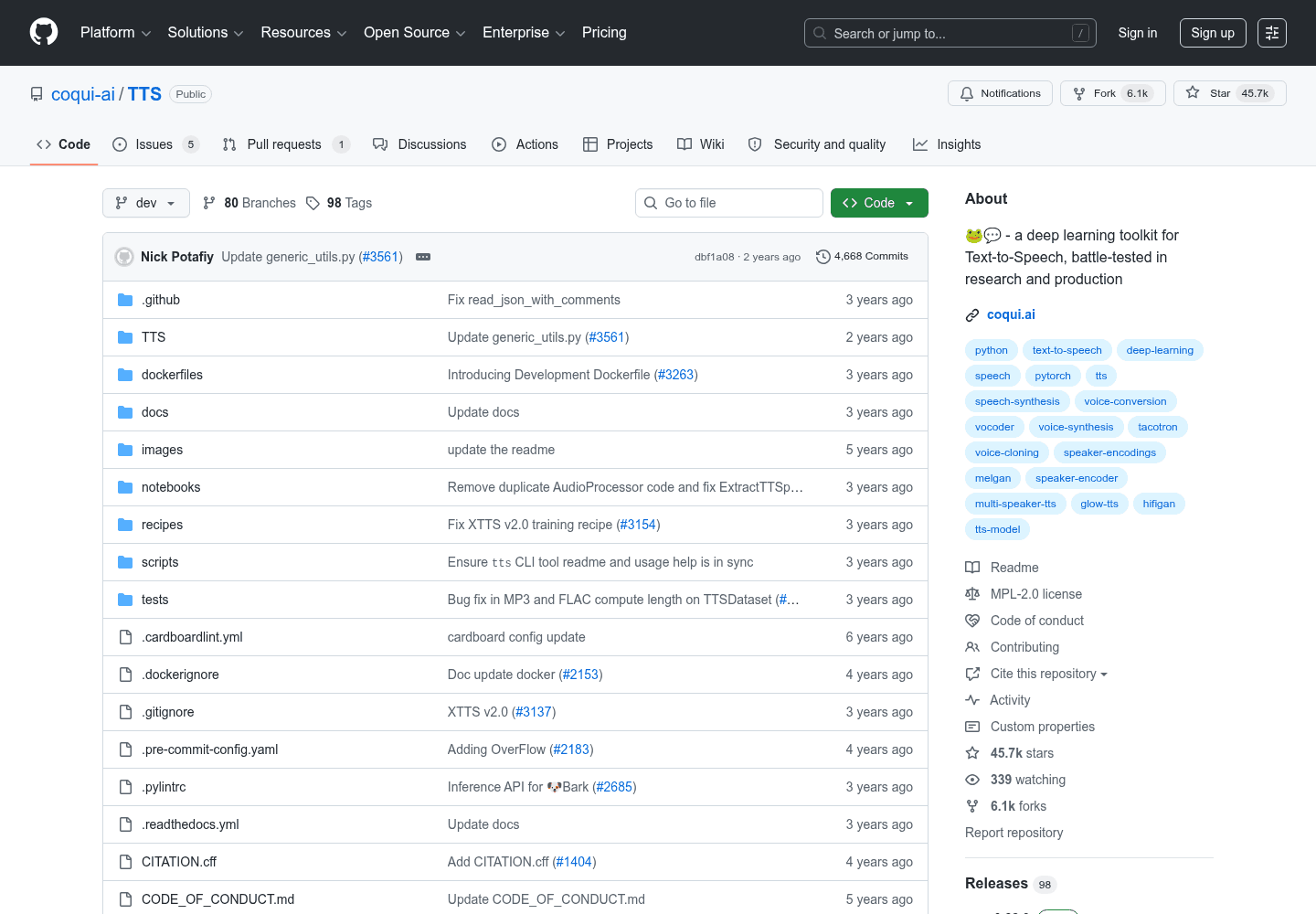Switch to the Pull requests tab

pos(286,144)
